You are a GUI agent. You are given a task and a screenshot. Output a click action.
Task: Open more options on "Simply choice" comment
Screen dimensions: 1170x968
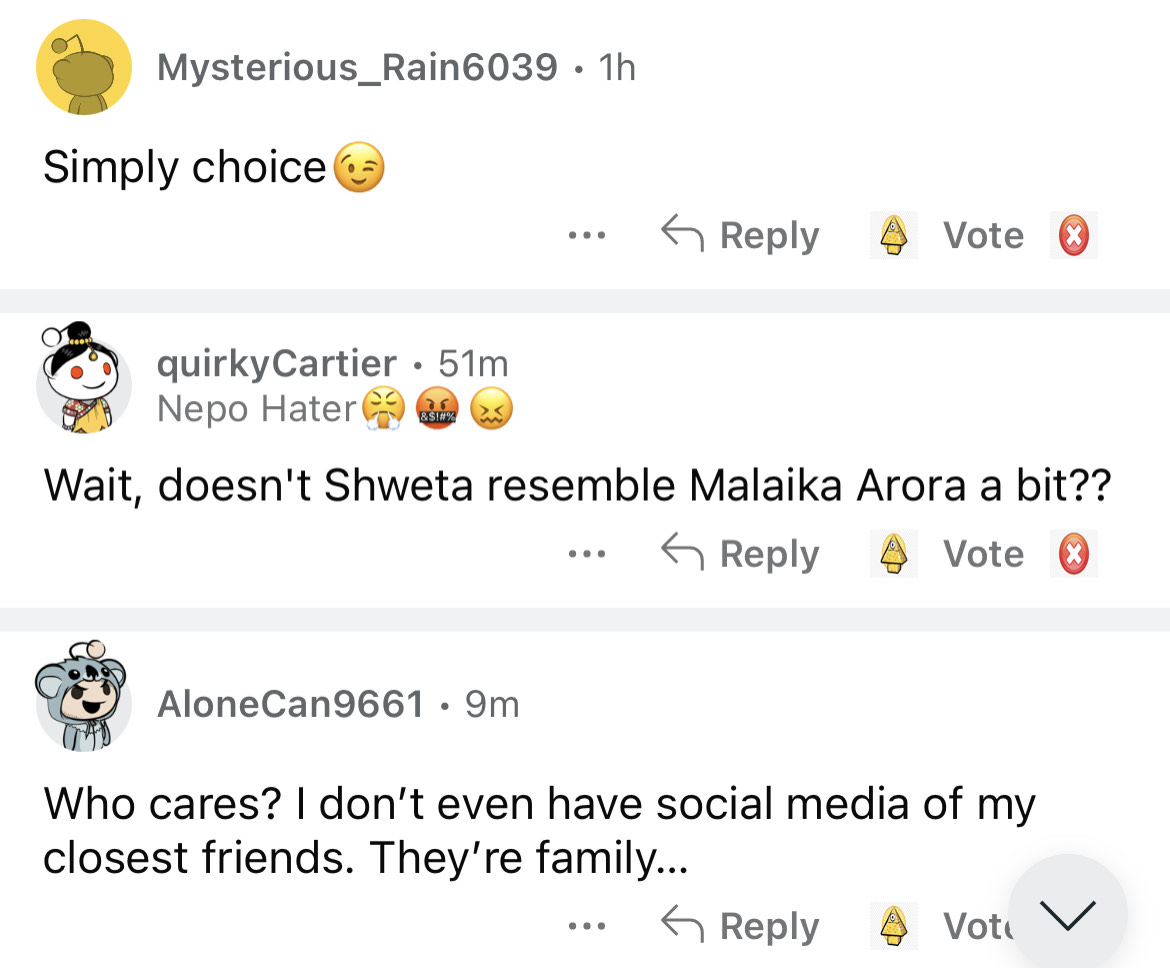[x=586, y=237]
